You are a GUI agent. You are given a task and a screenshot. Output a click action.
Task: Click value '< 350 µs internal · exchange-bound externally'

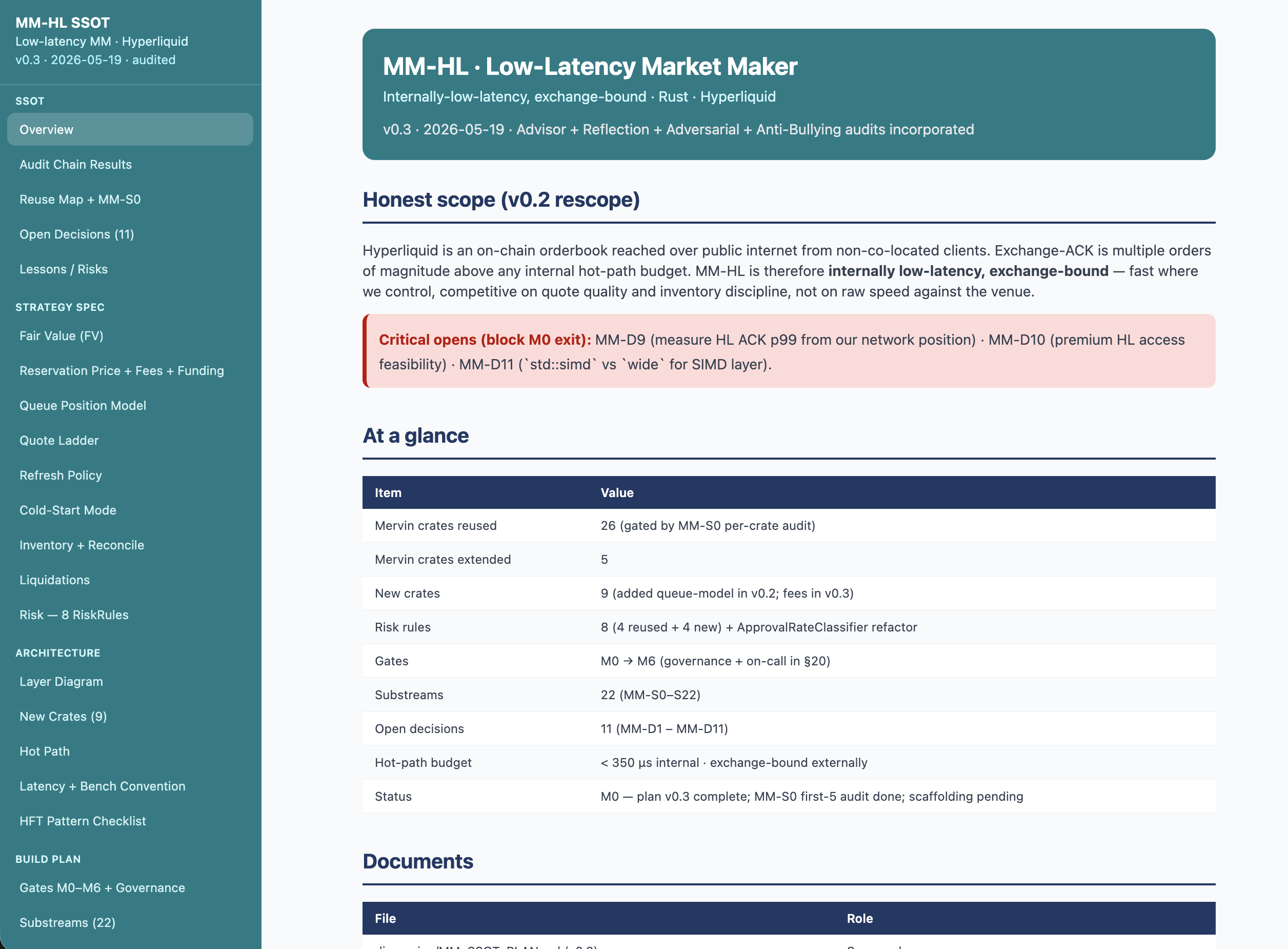(734, 763)
